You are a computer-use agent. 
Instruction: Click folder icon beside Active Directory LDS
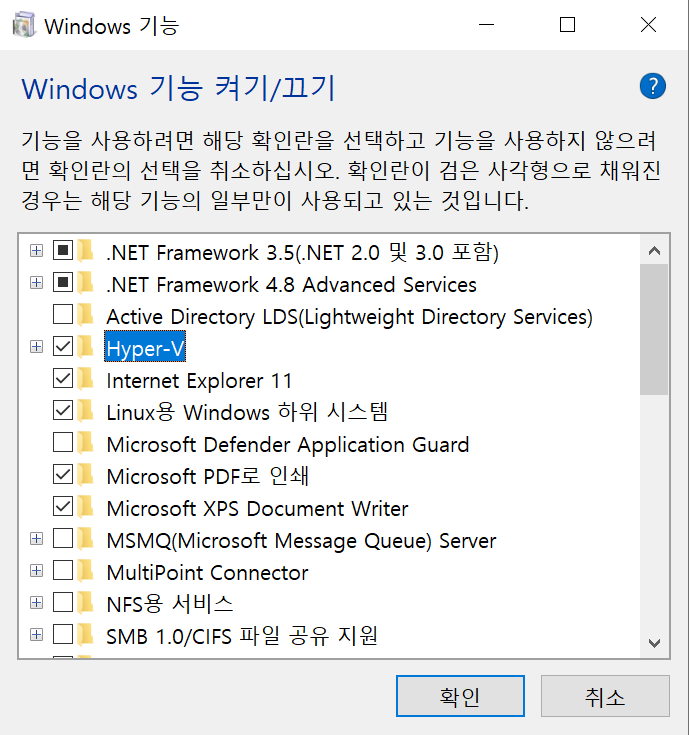point(85,315)
